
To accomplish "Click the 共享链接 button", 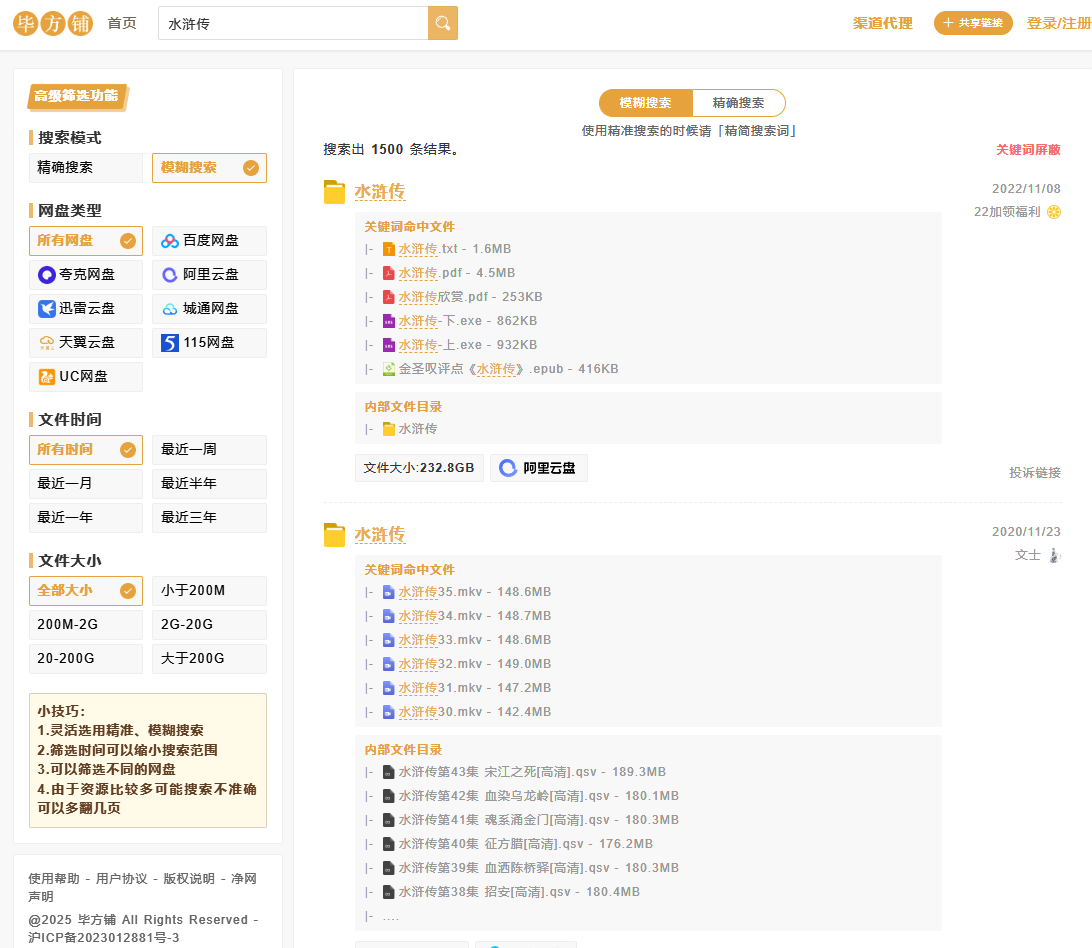I will [x=973, y=23].
